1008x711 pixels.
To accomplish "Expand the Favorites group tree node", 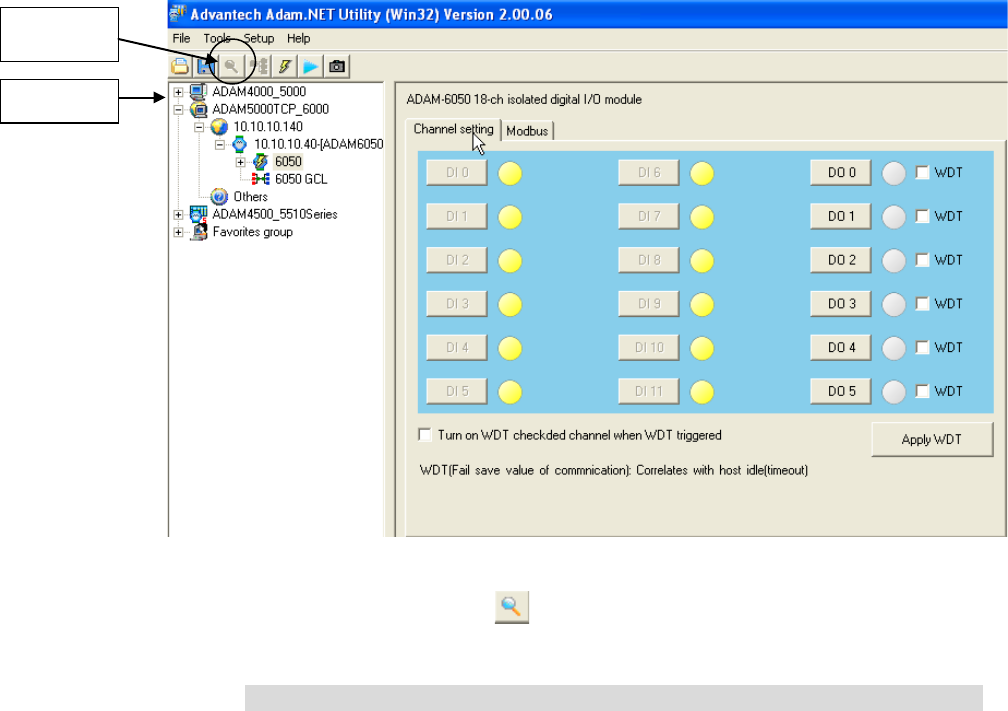I will pos(178,232).
